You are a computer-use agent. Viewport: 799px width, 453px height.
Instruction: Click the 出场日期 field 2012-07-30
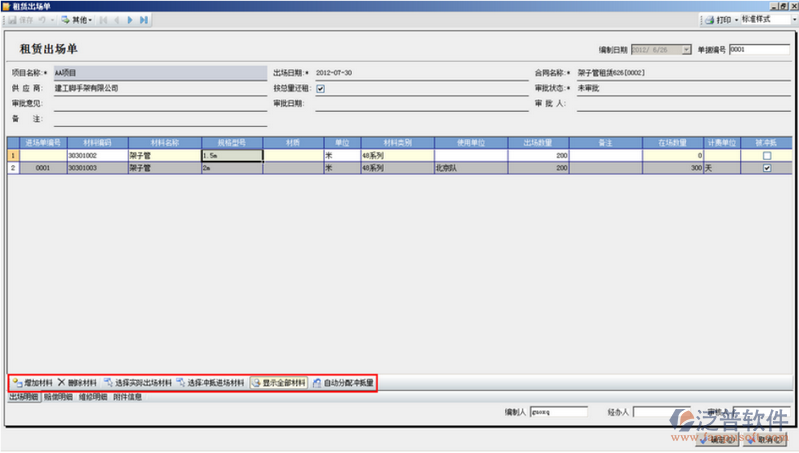[421, 73]
